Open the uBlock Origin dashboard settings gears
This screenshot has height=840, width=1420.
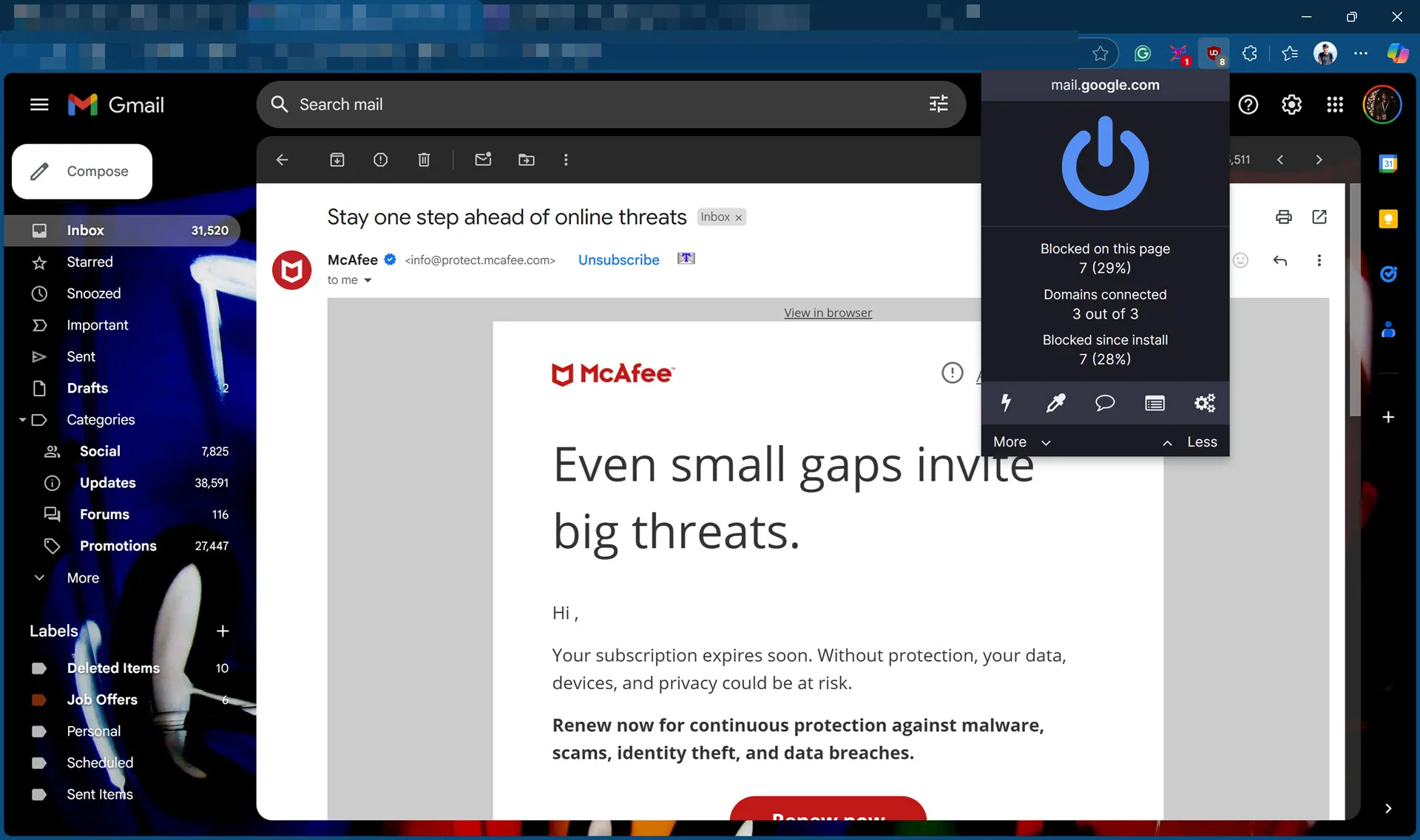tap(1203, 403)
